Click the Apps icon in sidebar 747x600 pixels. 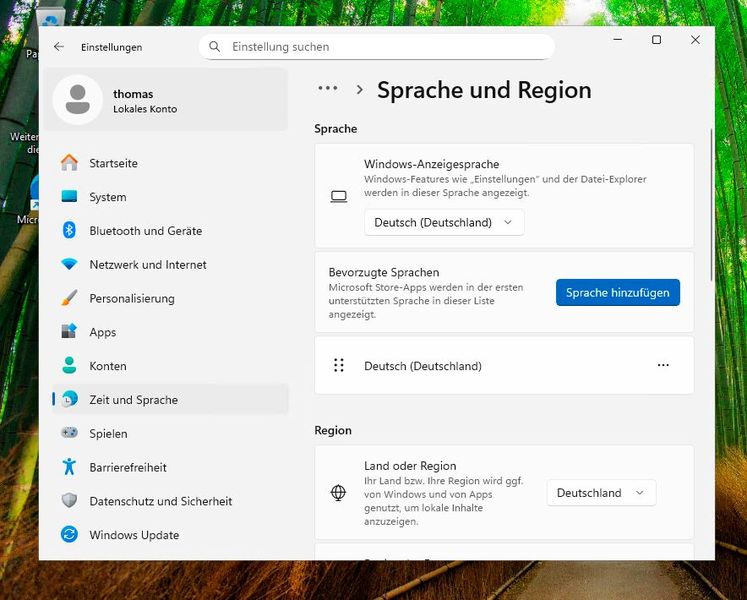click(69, 331)
